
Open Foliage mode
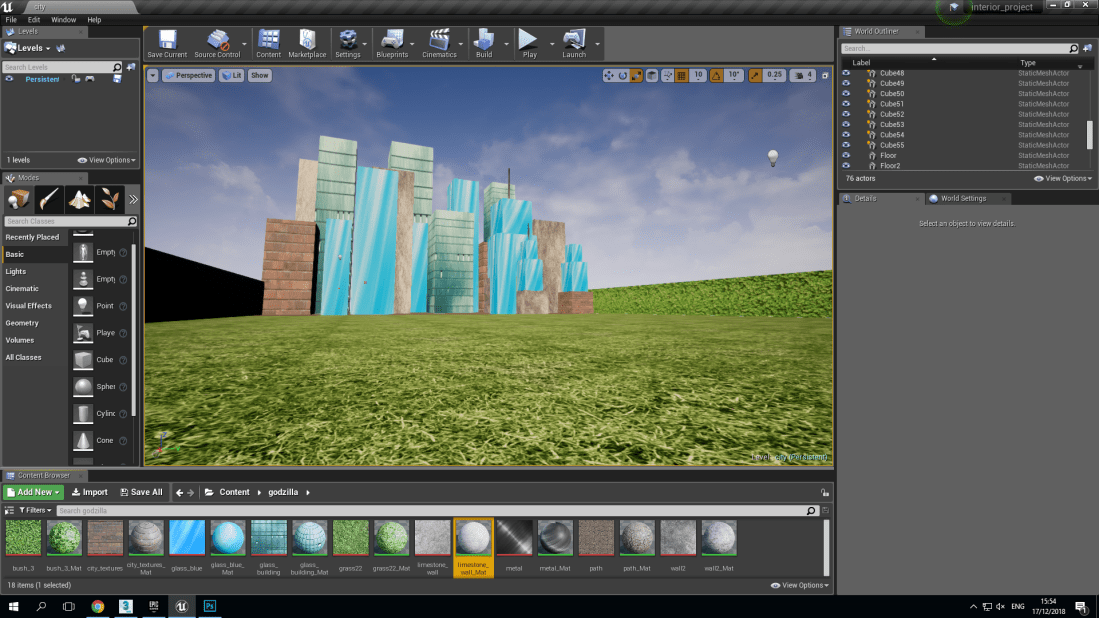108,199
